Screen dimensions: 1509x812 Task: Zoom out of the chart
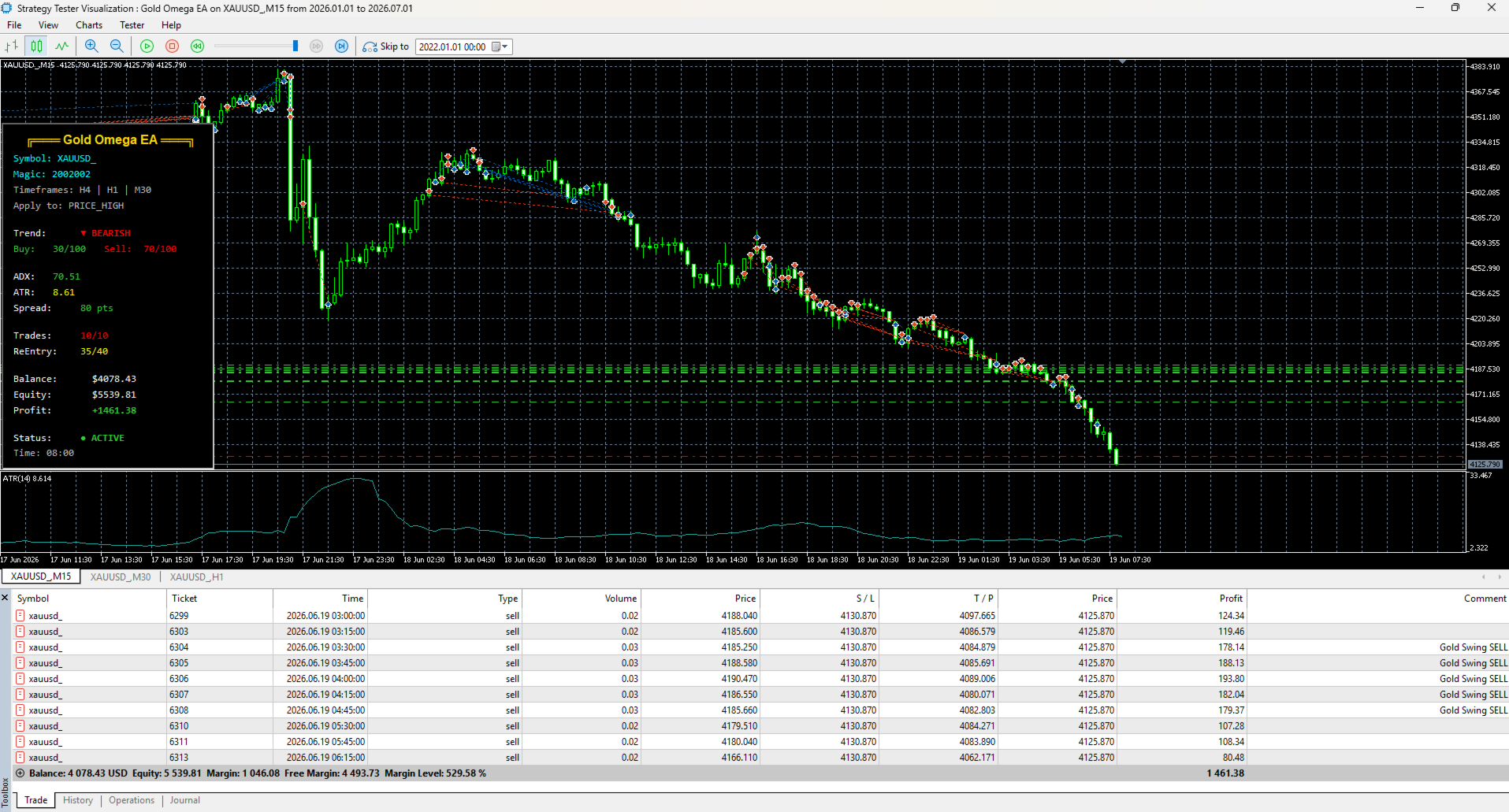117,46
